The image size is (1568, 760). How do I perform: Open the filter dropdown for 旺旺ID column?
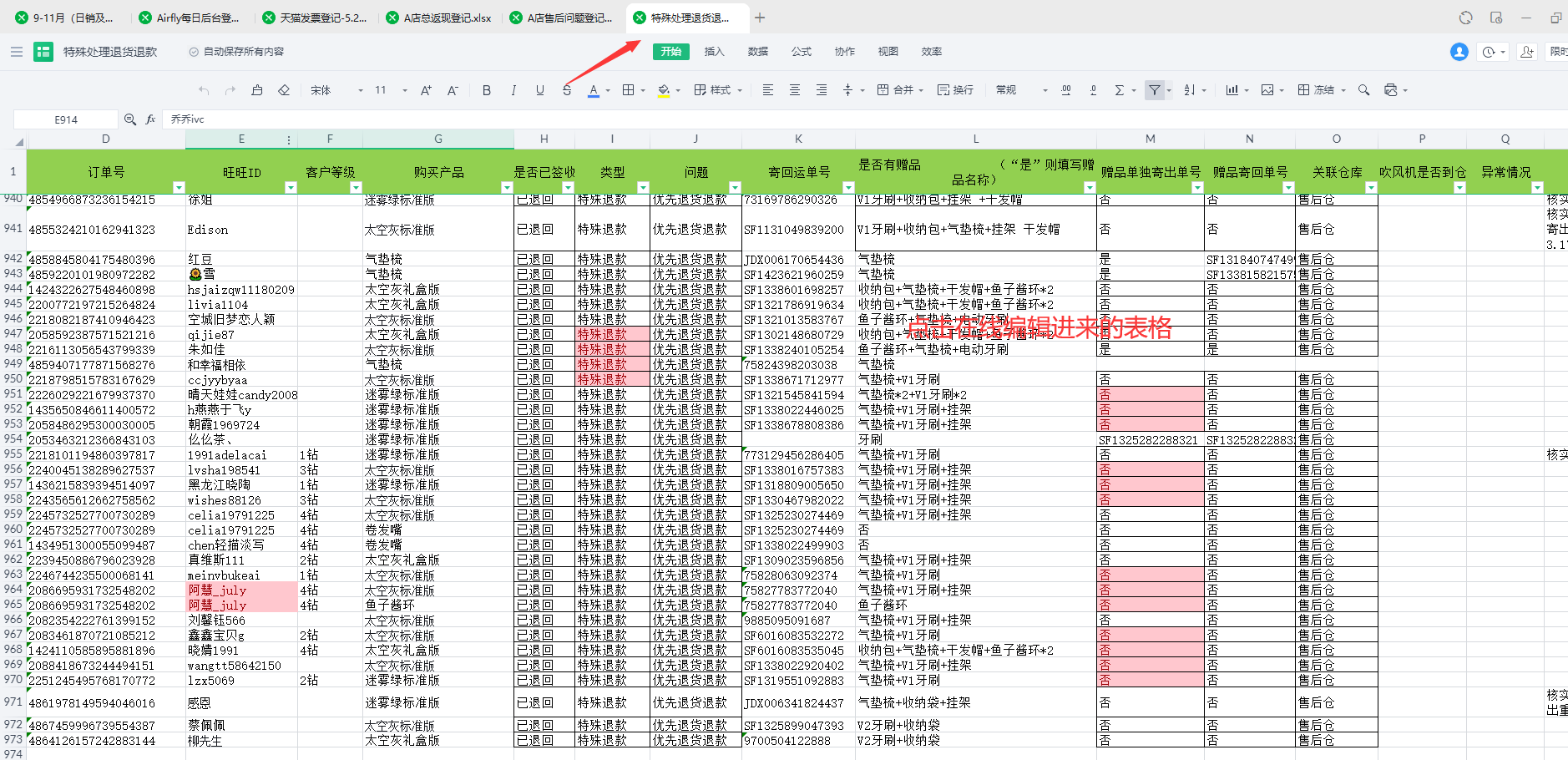(291, 187)
